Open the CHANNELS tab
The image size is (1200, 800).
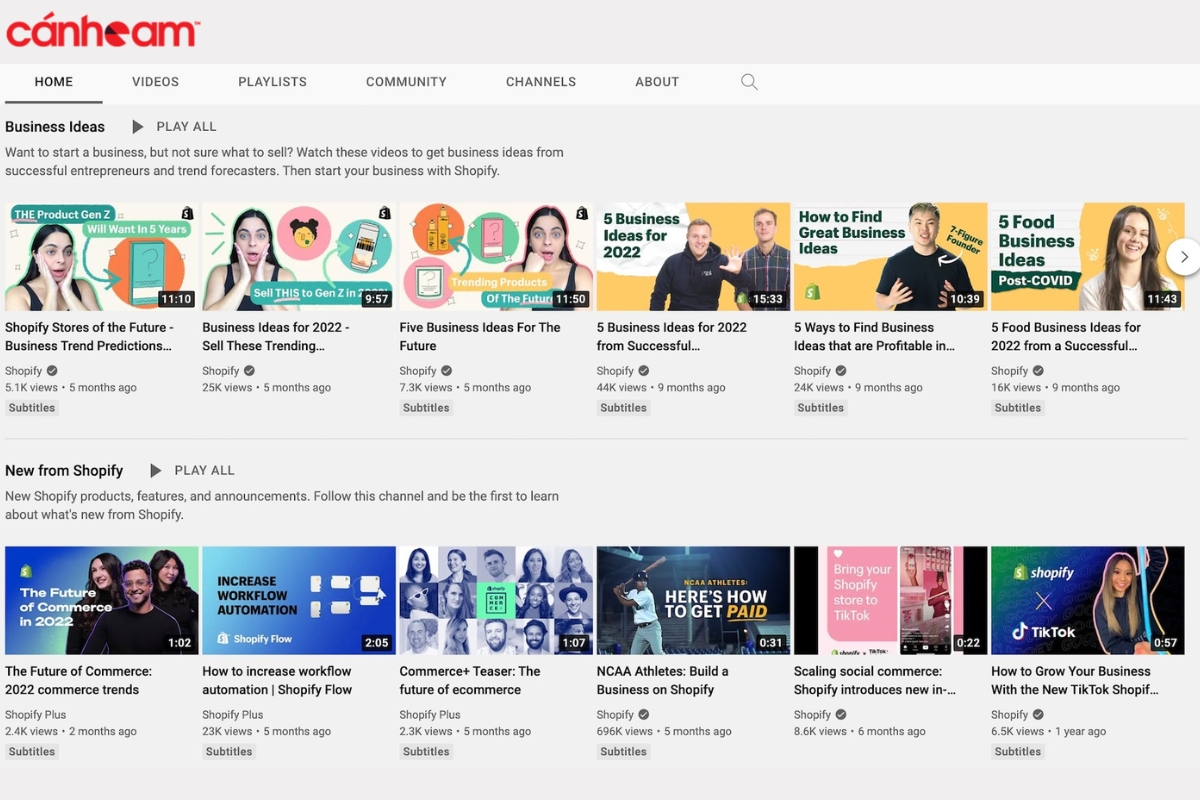541,82
